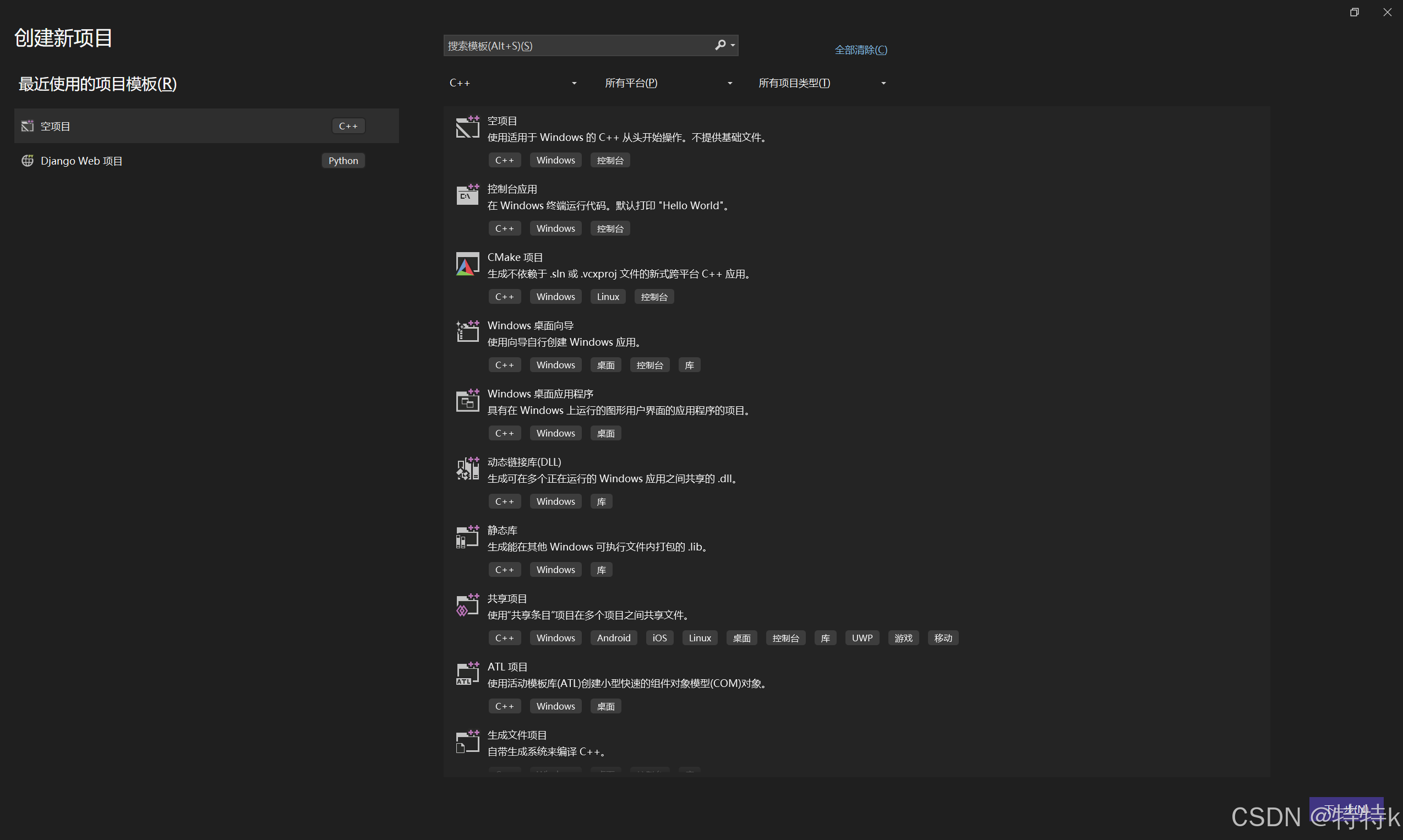1403x840 pixels.
Task: Click the search magnifier dropdown arrow
Action: pos(733,45)
